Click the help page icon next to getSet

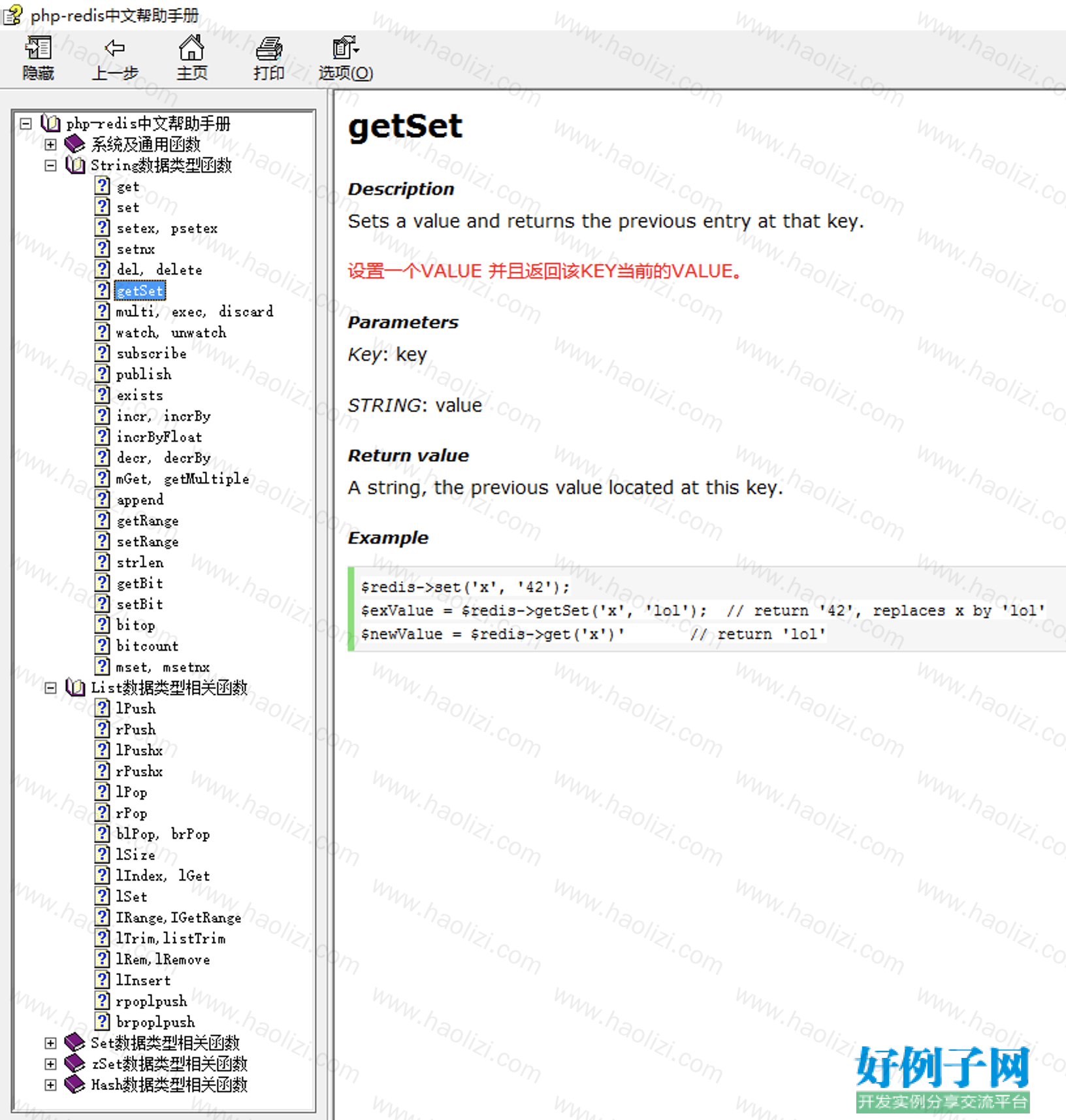coord(103,291)
